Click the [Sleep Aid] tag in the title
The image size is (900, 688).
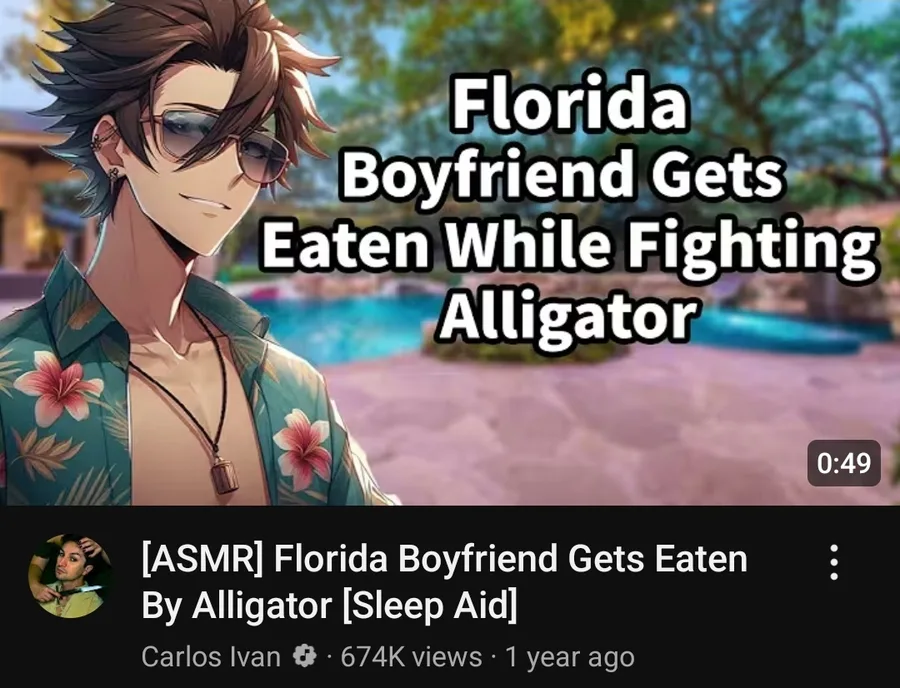coord(429,605)
